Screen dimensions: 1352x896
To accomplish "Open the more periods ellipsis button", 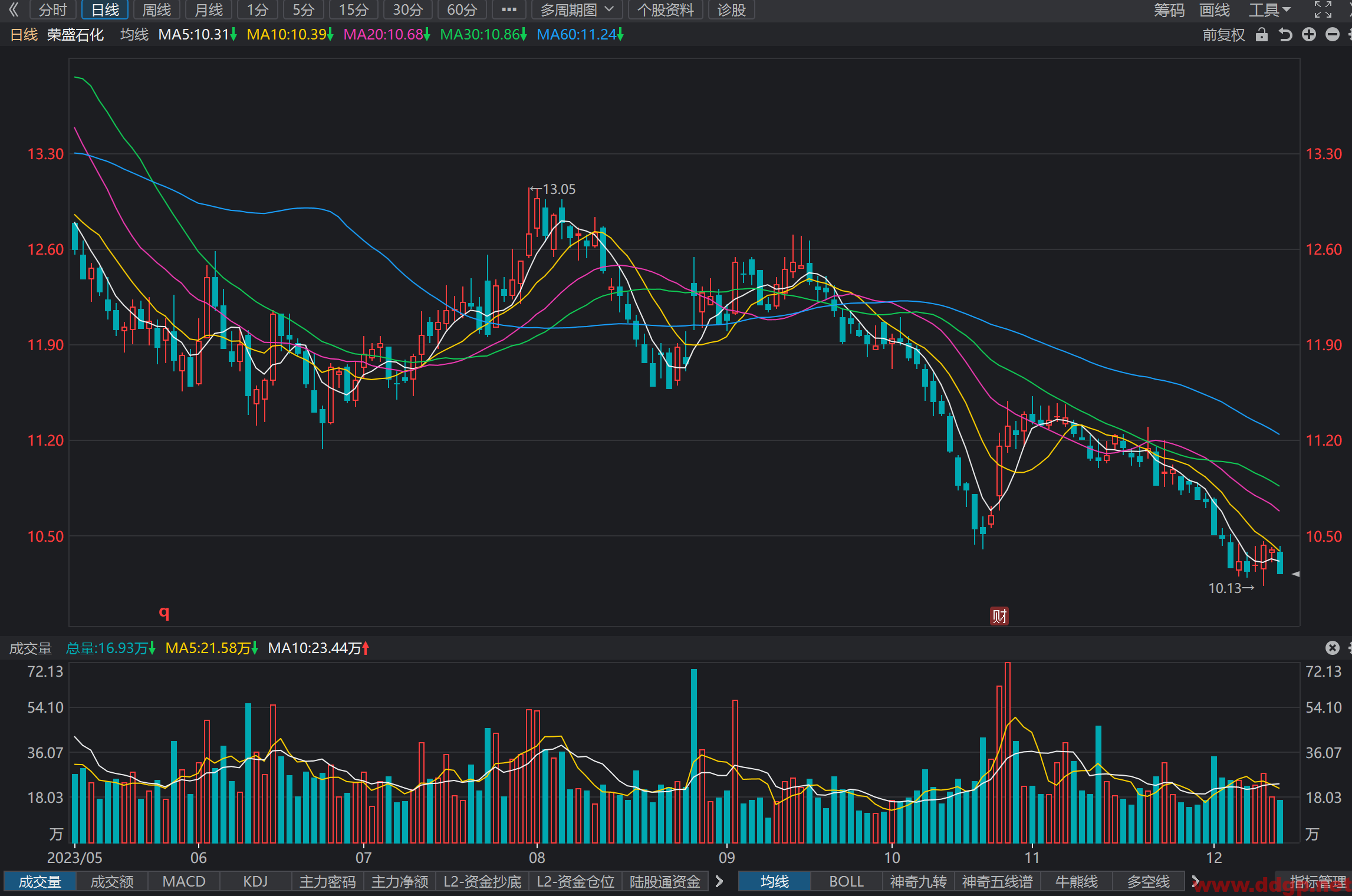I will [509, 9].
